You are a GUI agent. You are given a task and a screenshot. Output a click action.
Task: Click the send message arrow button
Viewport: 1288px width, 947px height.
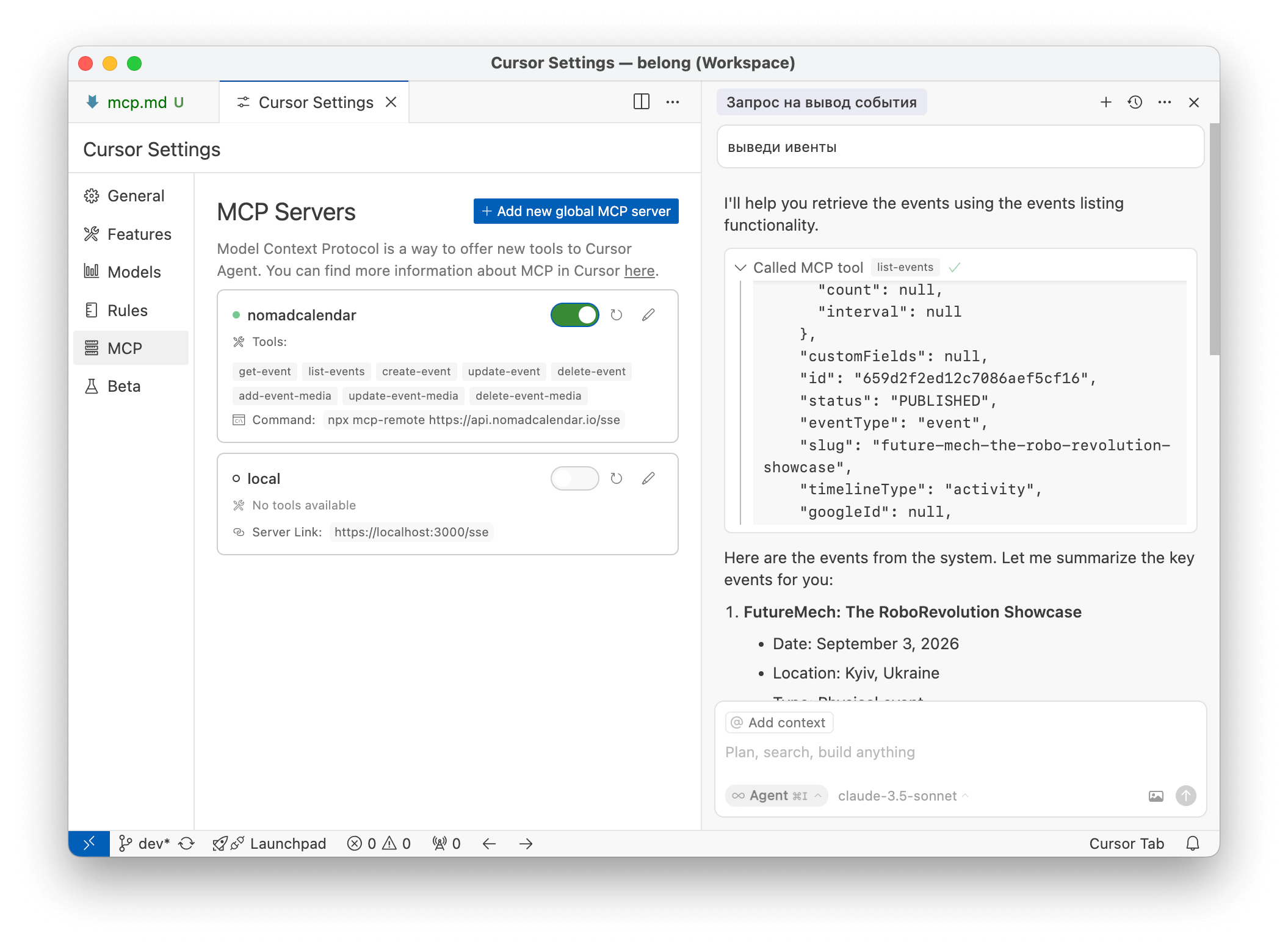coord(1185,796)
